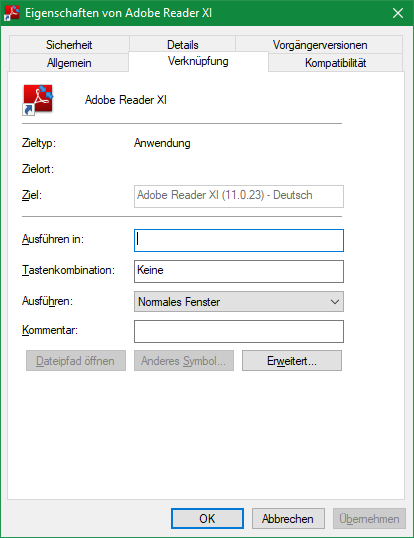Image resolution: width=414 pixels, height=538 pixels.
Task: Click the Zieltyp label
Action: pos(39,143)
